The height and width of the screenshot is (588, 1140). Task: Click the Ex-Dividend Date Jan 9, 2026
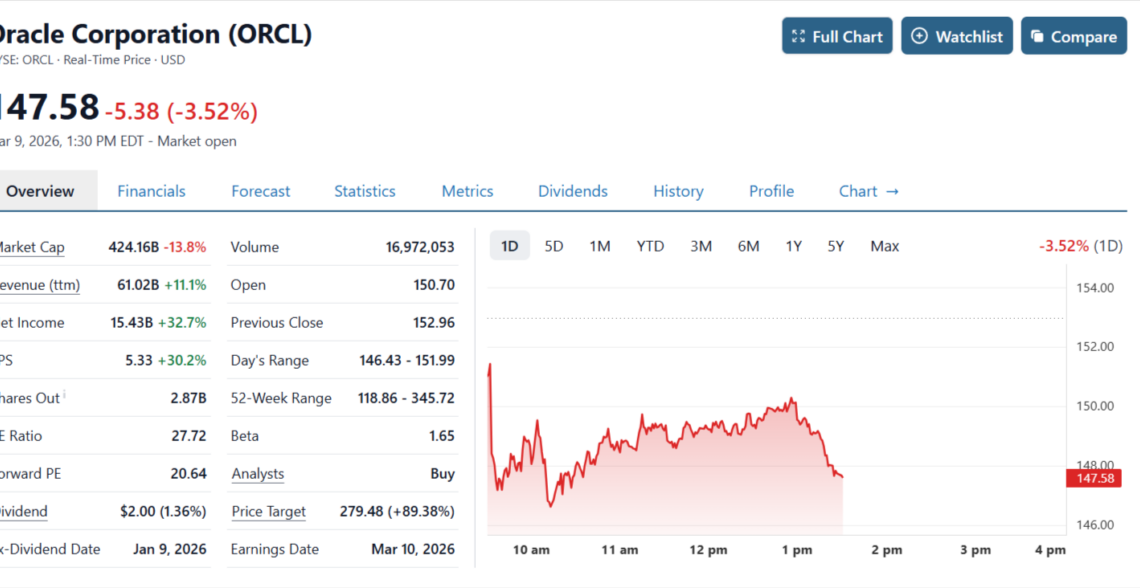[x=169, y=549]
